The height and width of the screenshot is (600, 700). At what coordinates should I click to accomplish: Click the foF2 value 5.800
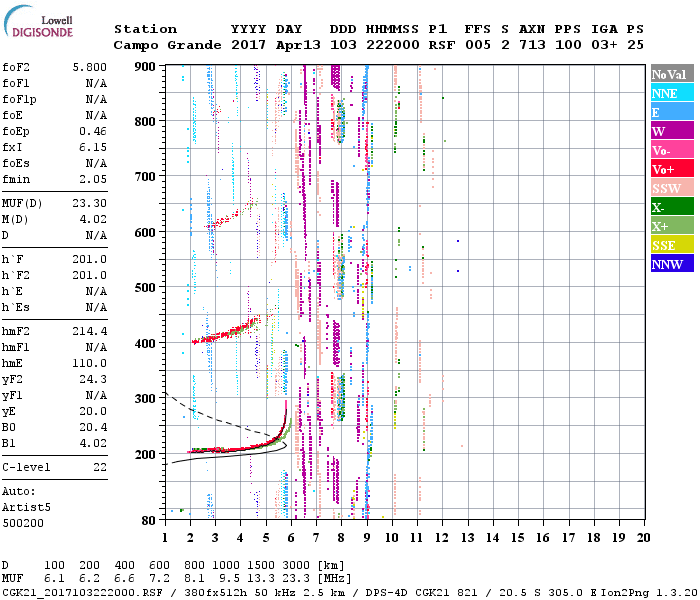coord(91,66)
